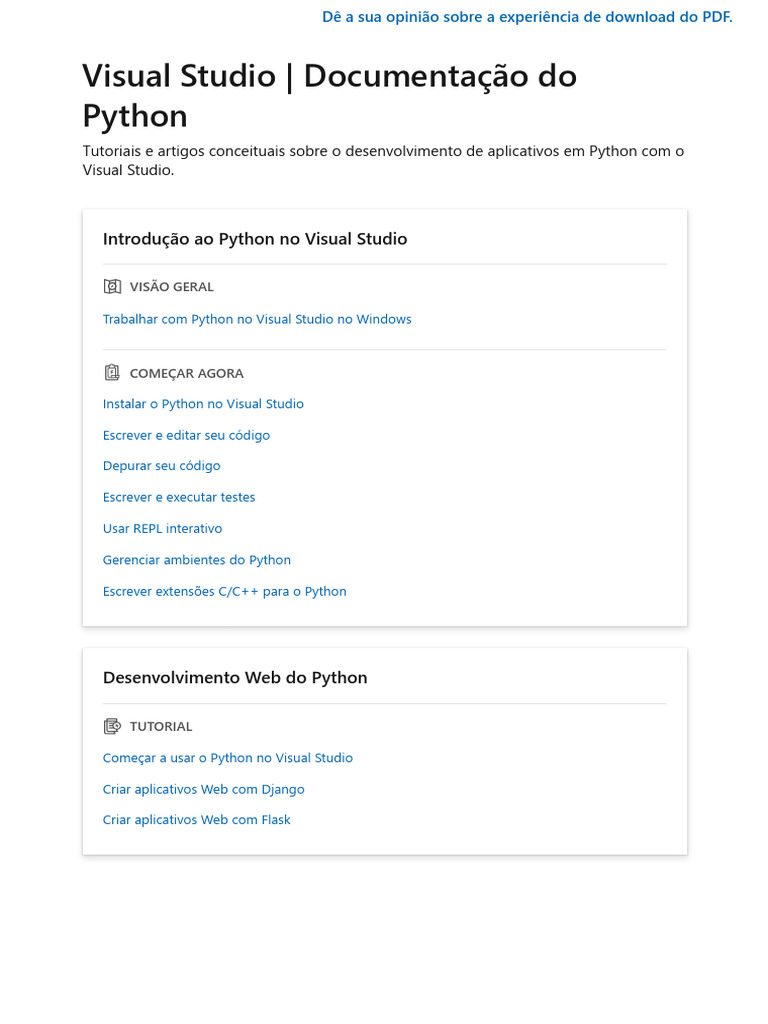Open the Depurar seu código article
The width and height of the screenshot is (768, 1024).
pos(161,466)
